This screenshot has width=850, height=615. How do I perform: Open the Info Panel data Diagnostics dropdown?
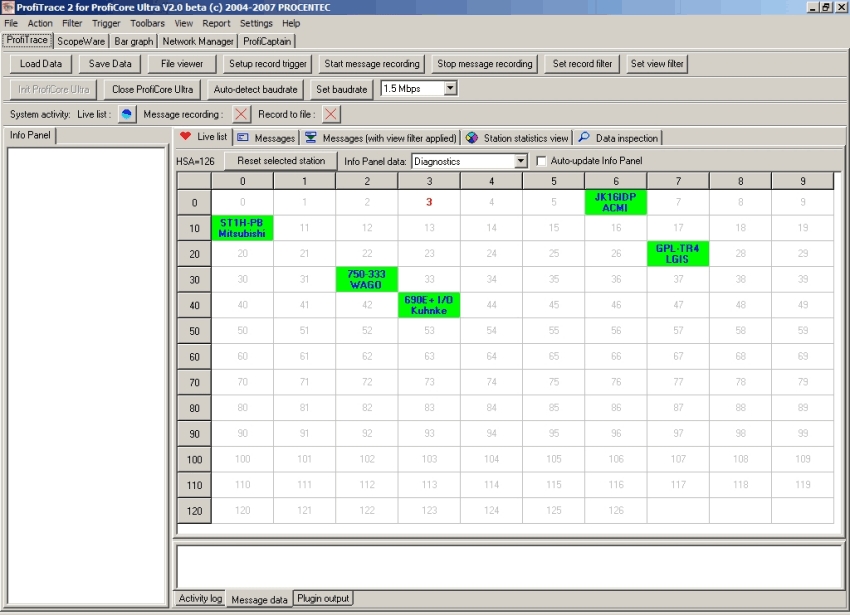click(x=520, y=161)
